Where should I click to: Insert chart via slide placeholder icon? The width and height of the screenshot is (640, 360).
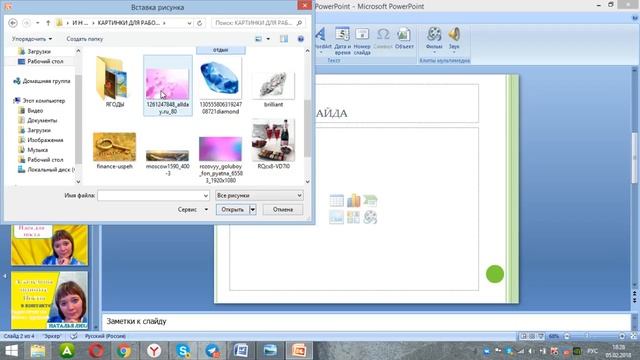(353, 201)
